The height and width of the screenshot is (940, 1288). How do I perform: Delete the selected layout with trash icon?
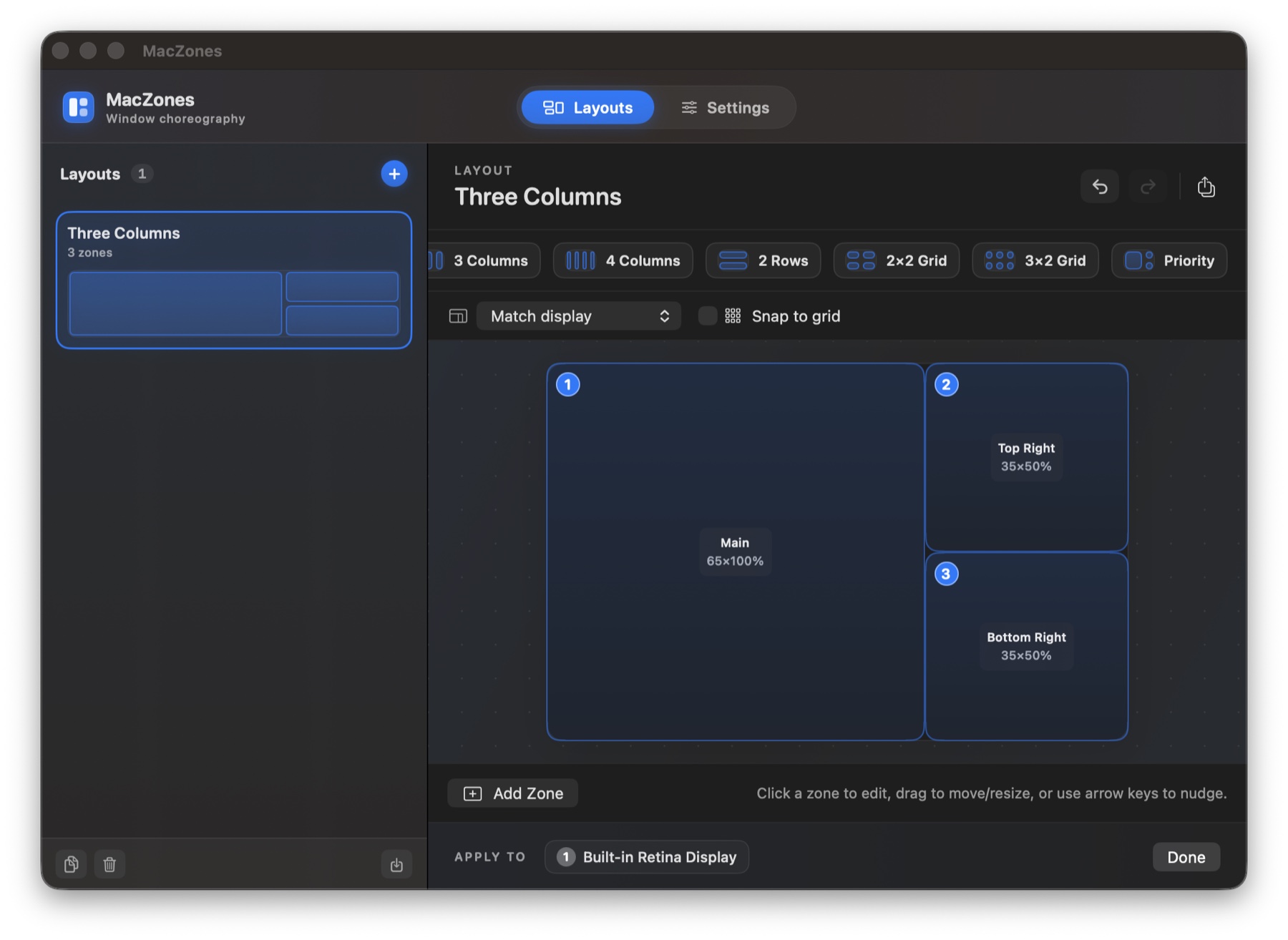pos(109,864)
